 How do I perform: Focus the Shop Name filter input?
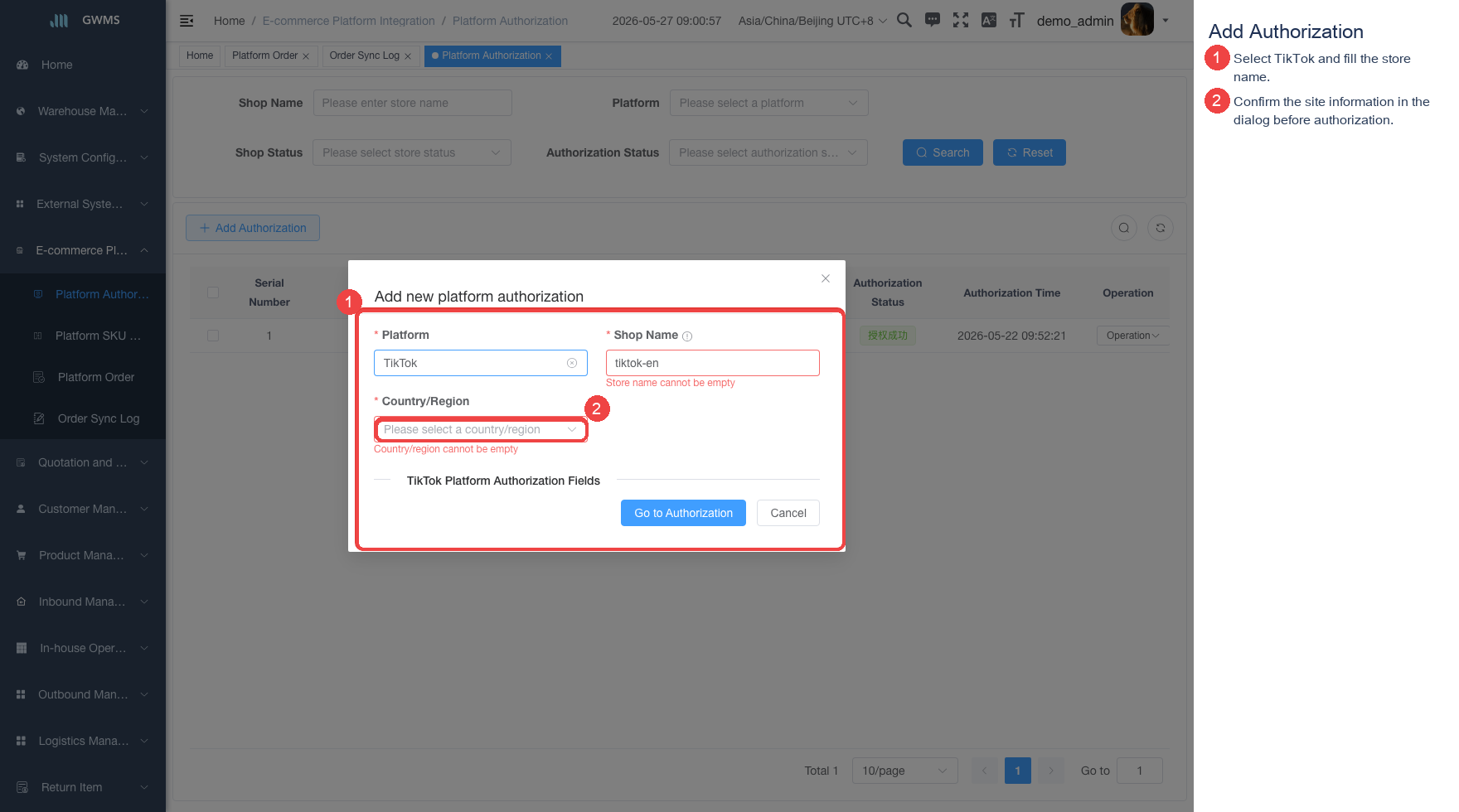(x=413, y=103)
